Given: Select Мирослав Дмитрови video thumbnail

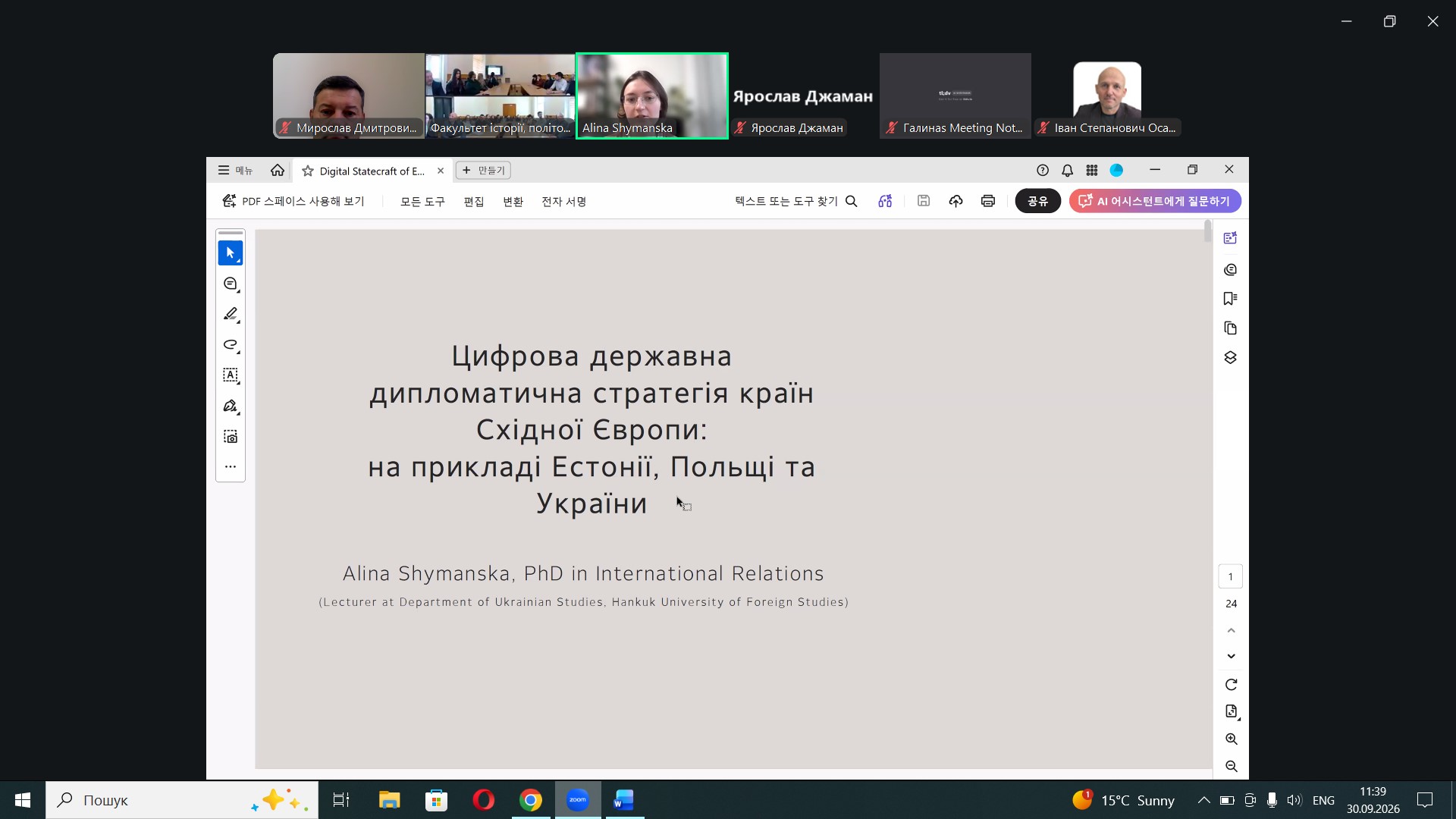Looking at the screenshot, I should (349, 96).
